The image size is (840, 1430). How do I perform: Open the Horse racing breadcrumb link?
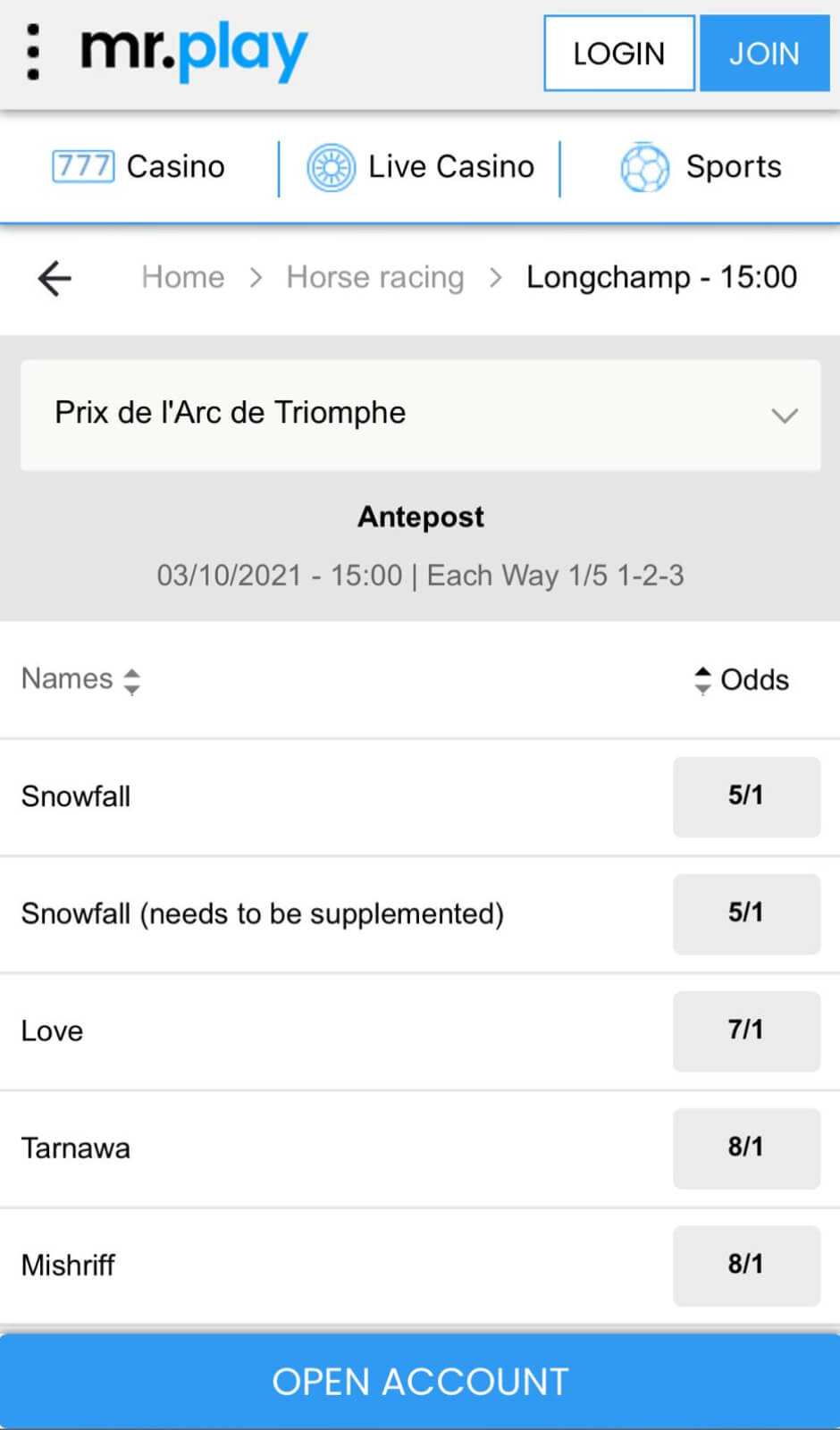click(x=374, y=277)
